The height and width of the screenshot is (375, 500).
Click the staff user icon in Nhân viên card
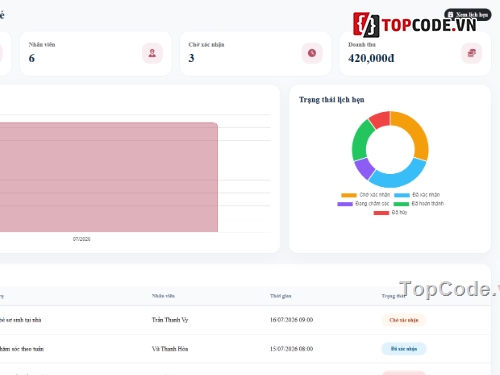coord(152,53)
